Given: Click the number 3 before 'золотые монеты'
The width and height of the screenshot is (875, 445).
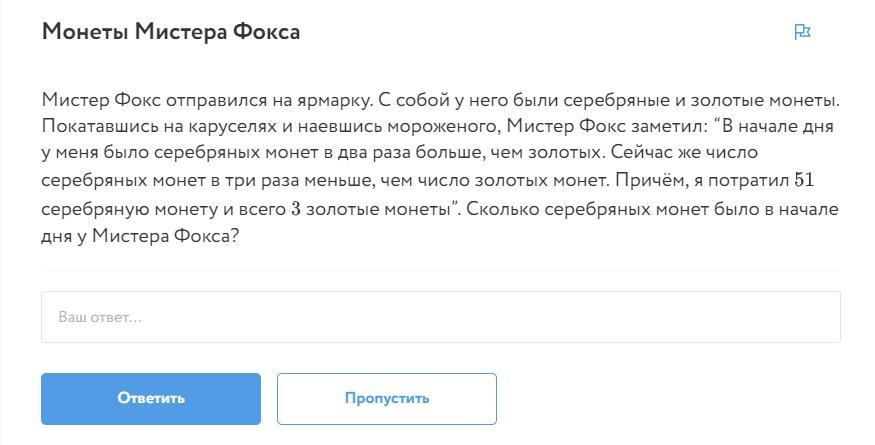Looking at the screenshot, I should tap(296, 210).
